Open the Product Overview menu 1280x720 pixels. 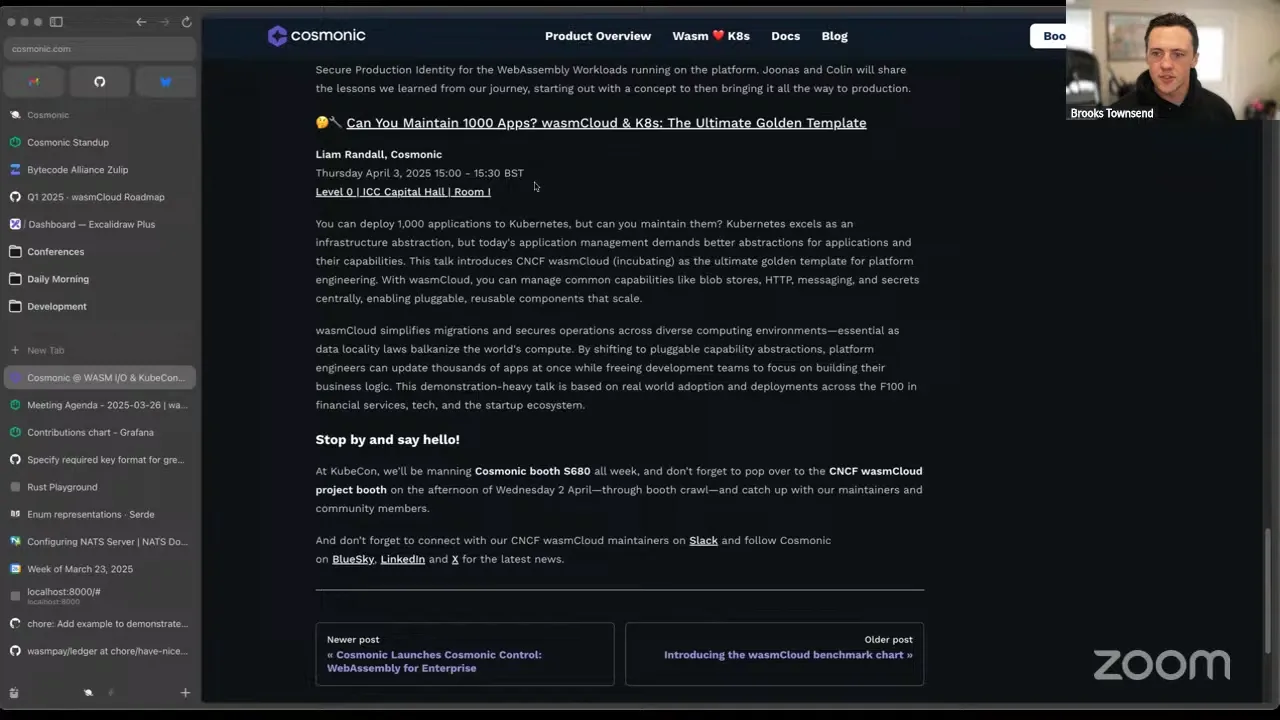click(x=598, y=36)
